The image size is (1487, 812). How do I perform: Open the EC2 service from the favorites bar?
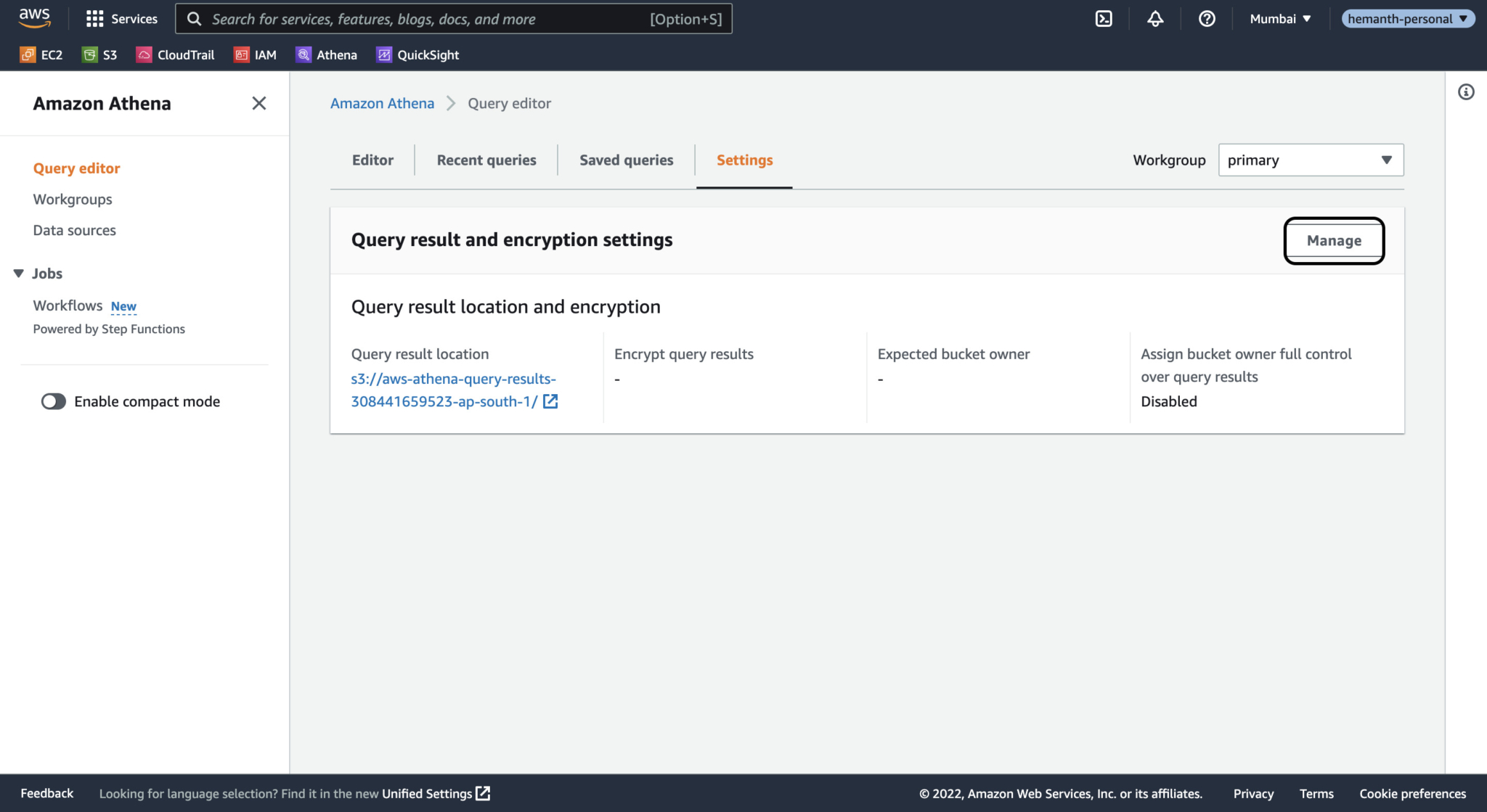tap(41, 54)
